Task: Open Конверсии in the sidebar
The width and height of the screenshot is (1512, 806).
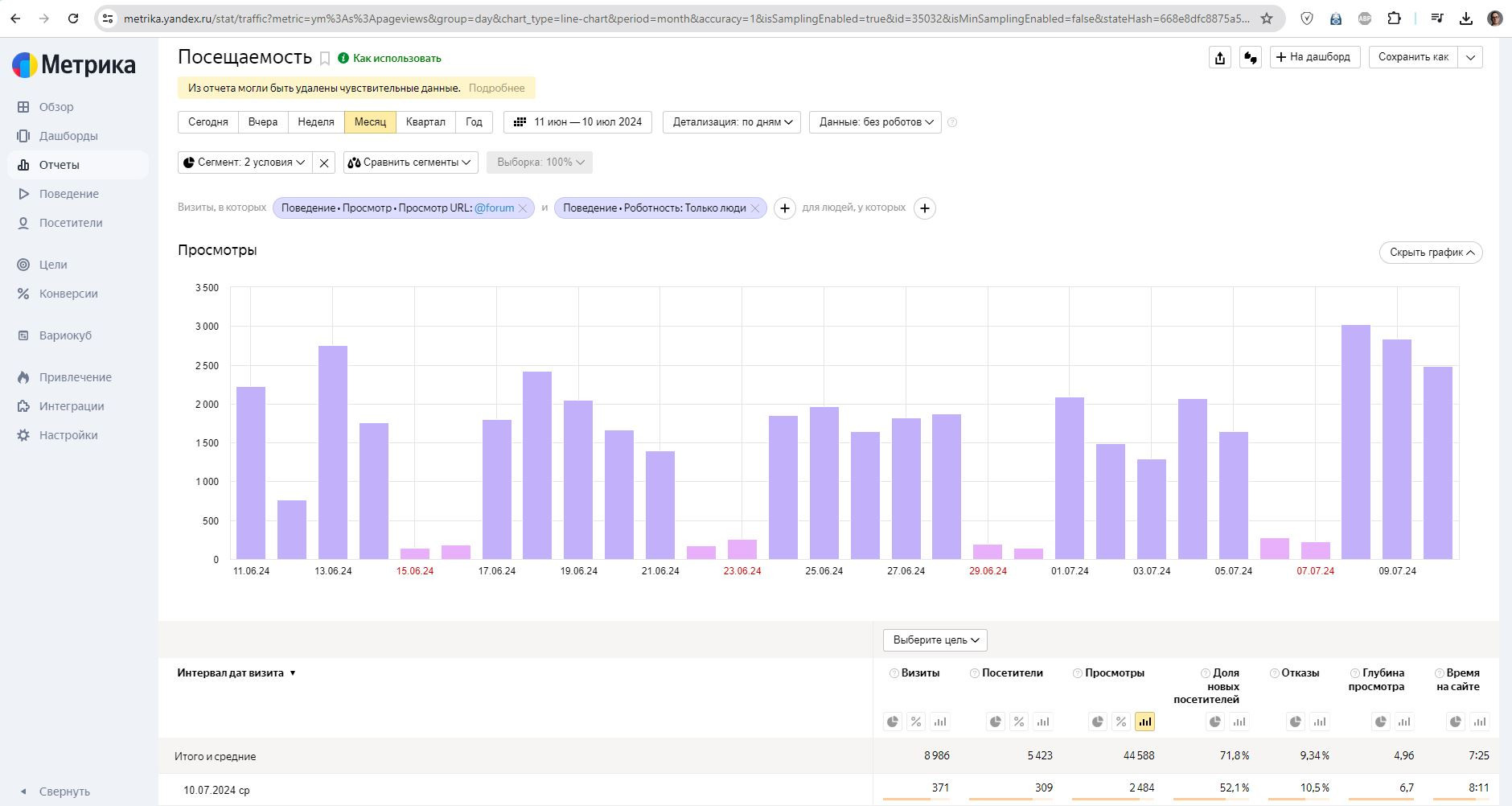Action: click(68, 294)
